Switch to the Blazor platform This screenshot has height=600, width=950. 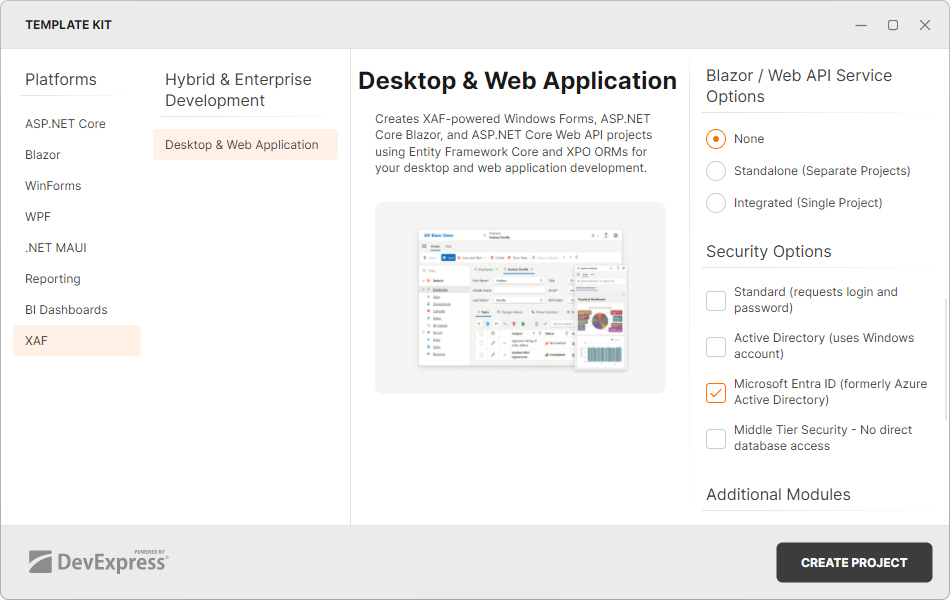[x=42, y=154]
